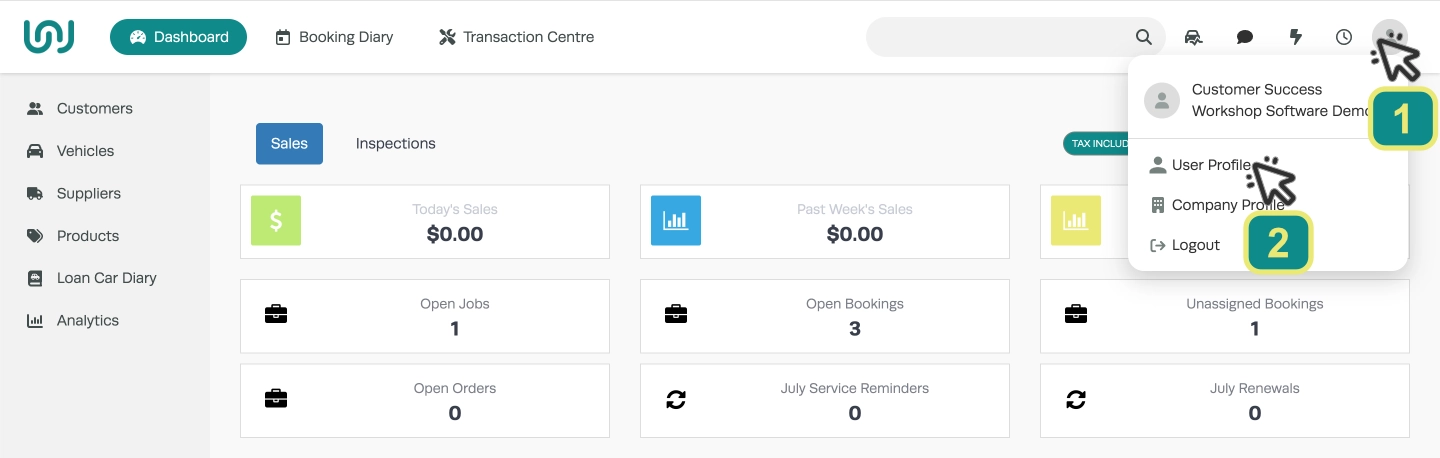This screenshot has height=458, width=1440.
Task: Open the Open Jobs card
Action: (425, 316)
